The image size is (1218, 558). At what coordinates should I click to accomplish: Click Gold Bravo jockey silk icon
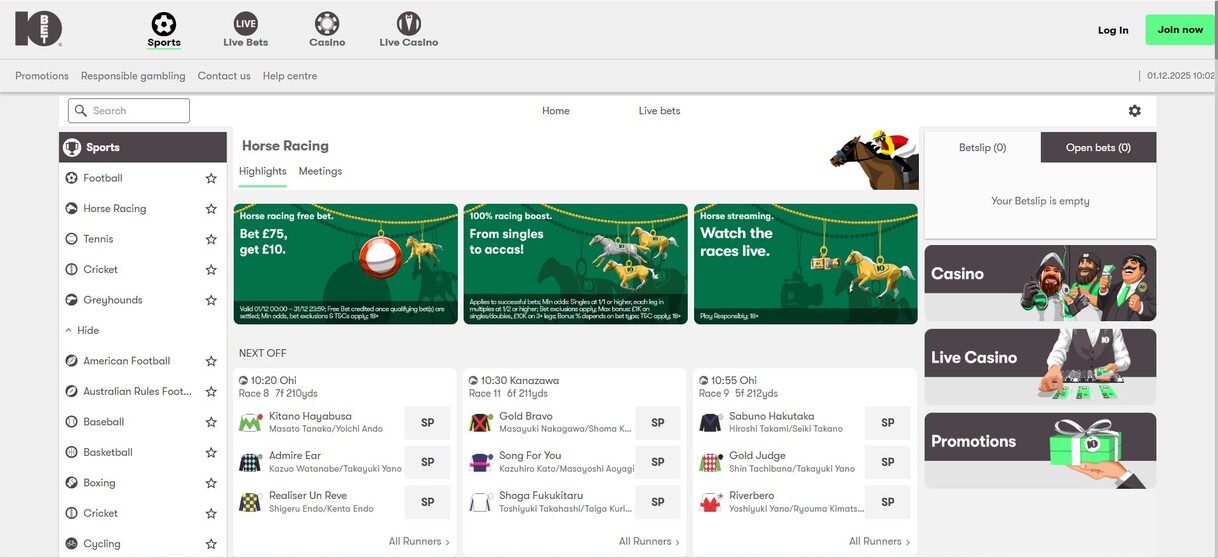pyautogui.click(x=480, y=423)
